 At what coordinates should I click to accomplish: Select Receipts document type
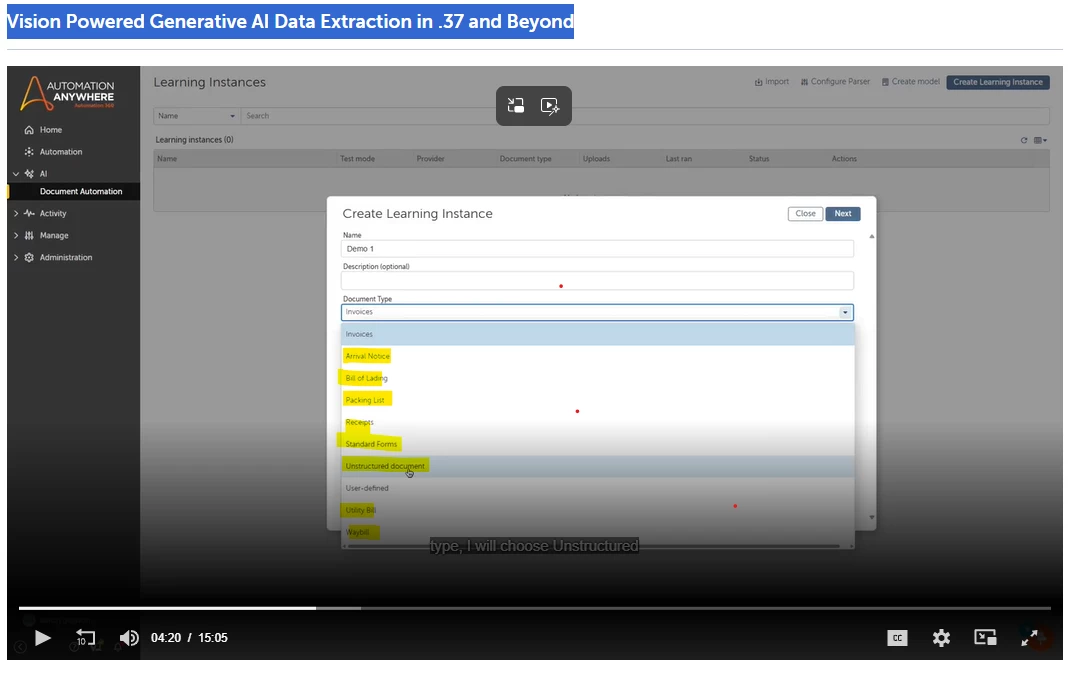coord(597,422)
